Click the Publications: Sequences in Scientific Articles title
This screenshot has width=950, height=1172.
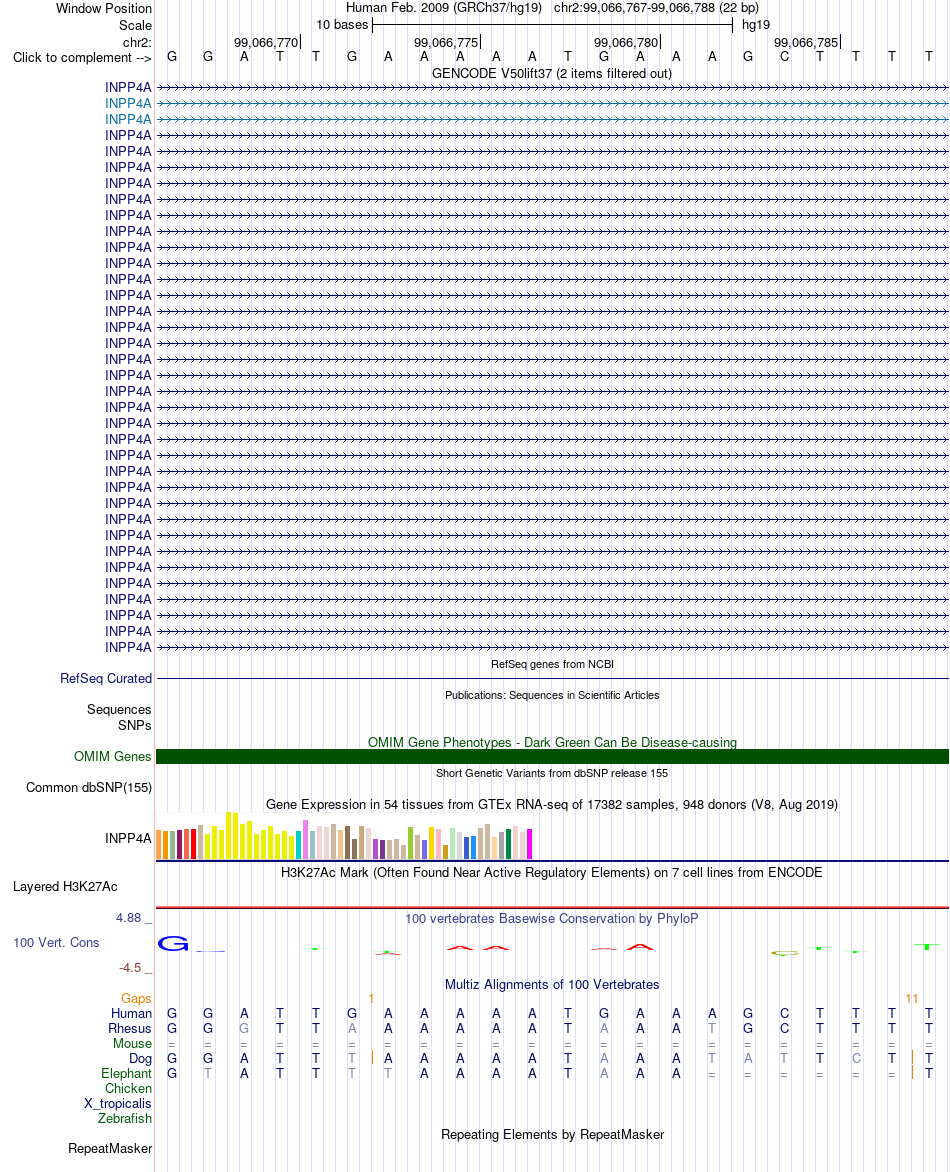(x=552, y=695)
